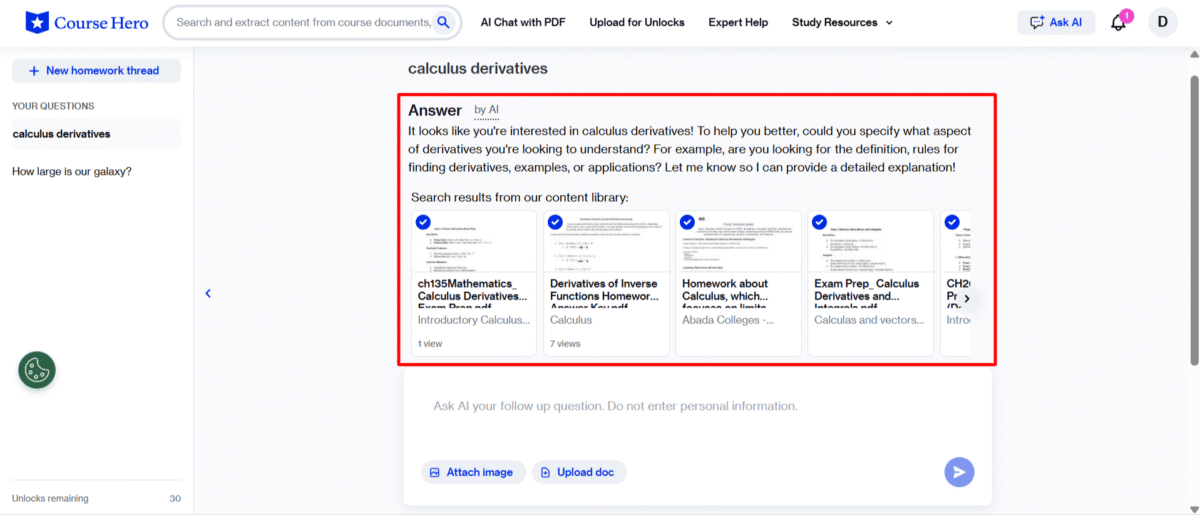Click the Attach image button
1200x515 pixels.
click(471, 472)
